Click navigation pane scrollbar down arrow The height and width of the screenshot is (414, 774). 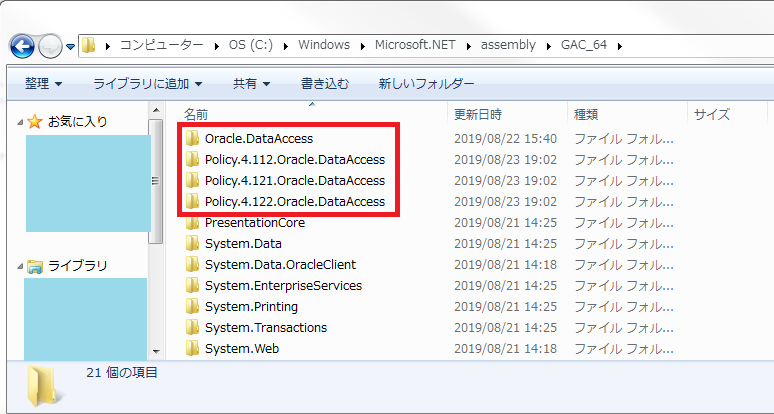156,352
